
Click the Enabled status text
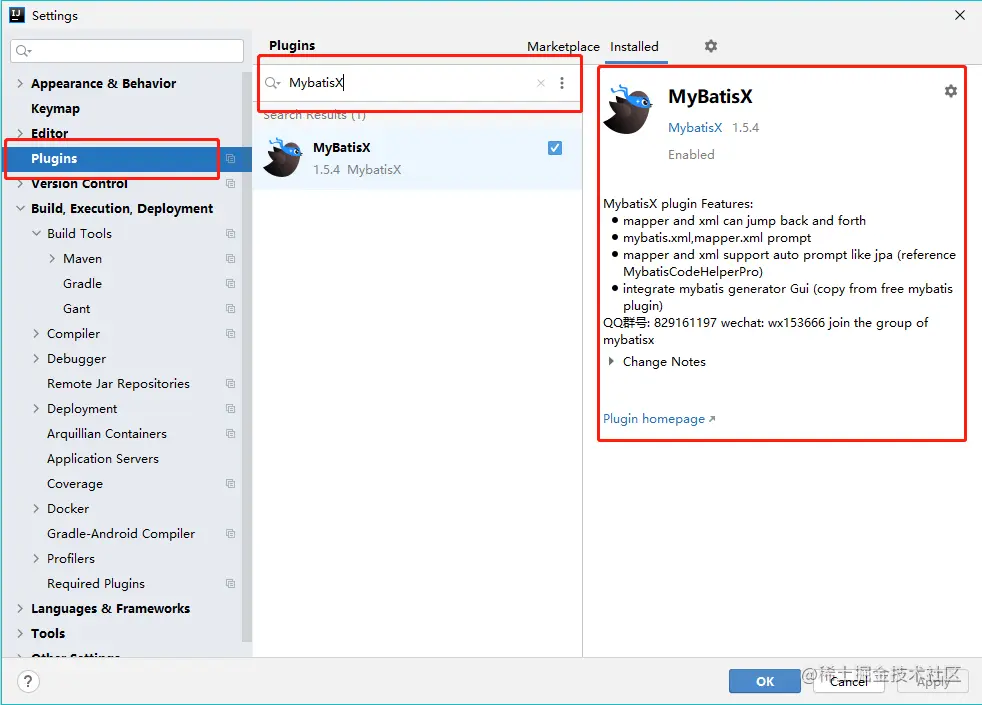point(691,155)
